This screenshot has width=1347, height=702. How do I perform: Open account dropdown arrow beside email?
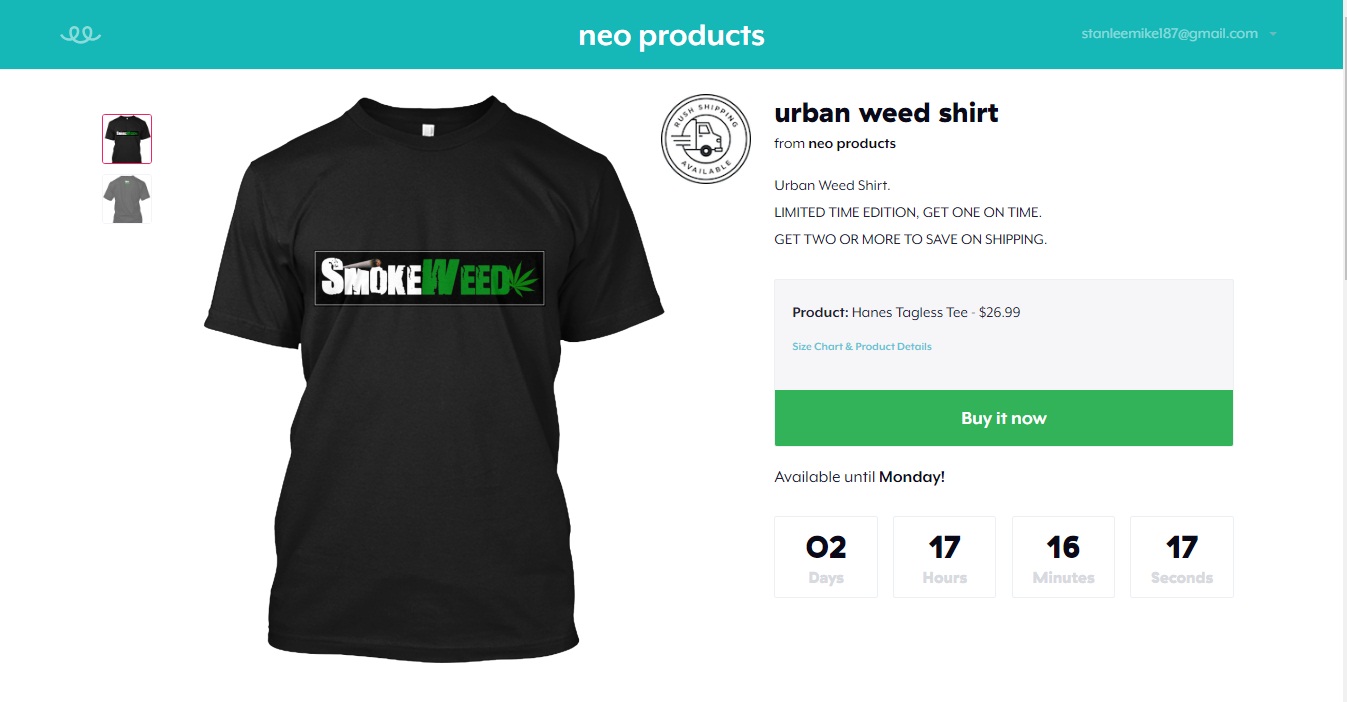pyautogui.click(x=1273, y=34)
